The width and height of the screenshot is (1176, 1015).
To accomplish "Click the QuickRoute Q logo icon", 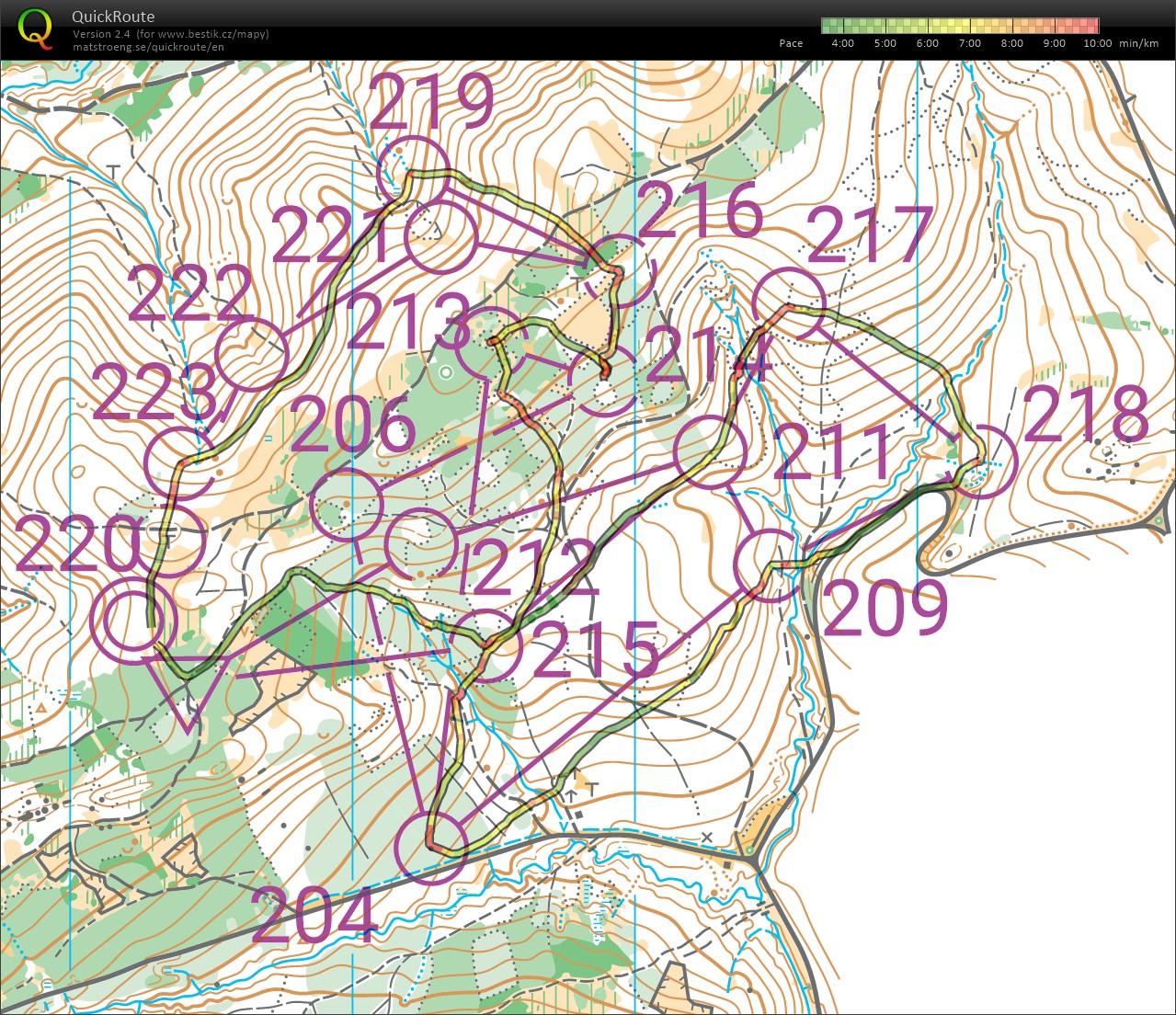I will (36, 28).
